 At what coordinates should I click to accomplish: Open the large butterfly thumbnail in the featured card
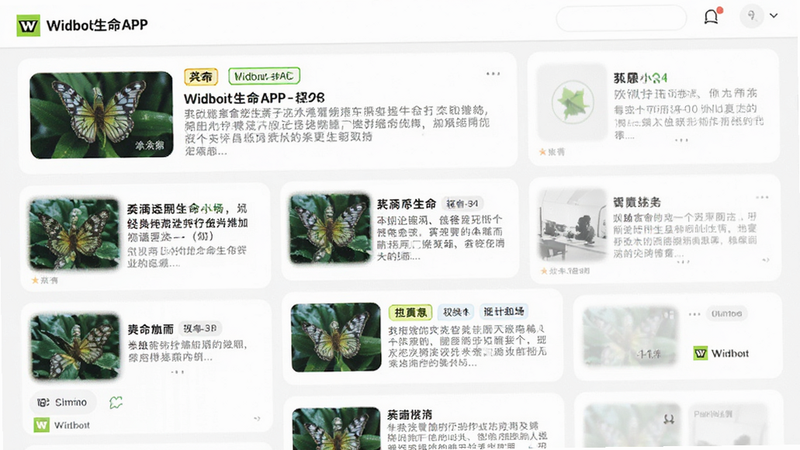tap(102, 115)
